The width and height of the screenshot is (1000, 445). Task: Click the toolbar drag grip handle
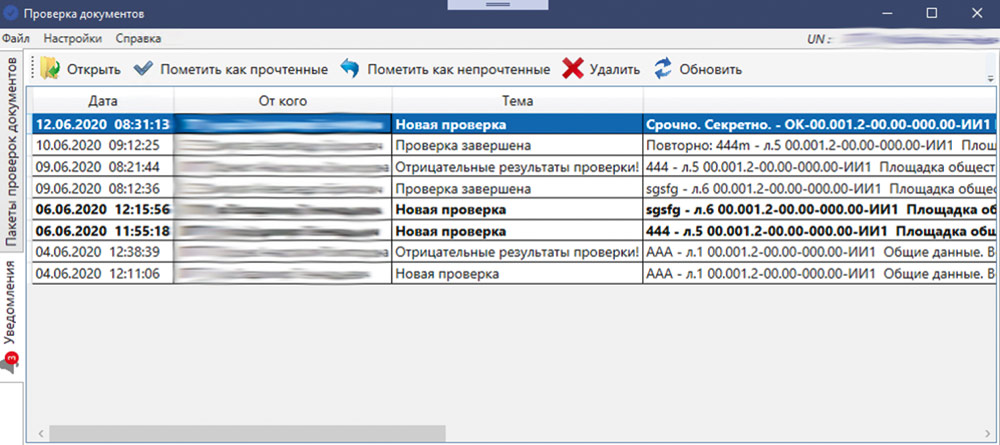click(33, 69)
